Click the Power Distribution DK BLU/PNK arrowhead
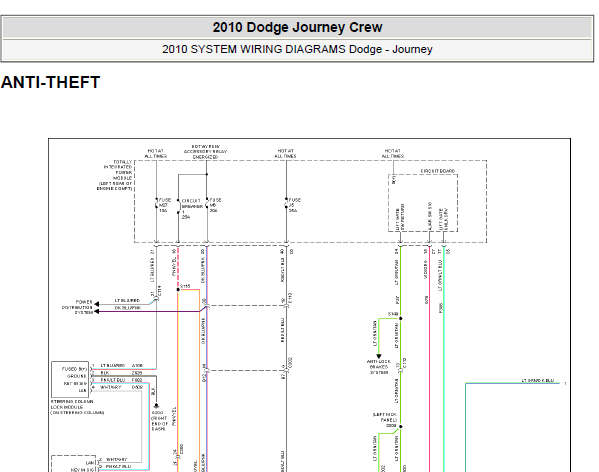The height and width of the screenshot is (472, 599). (97, 312)
